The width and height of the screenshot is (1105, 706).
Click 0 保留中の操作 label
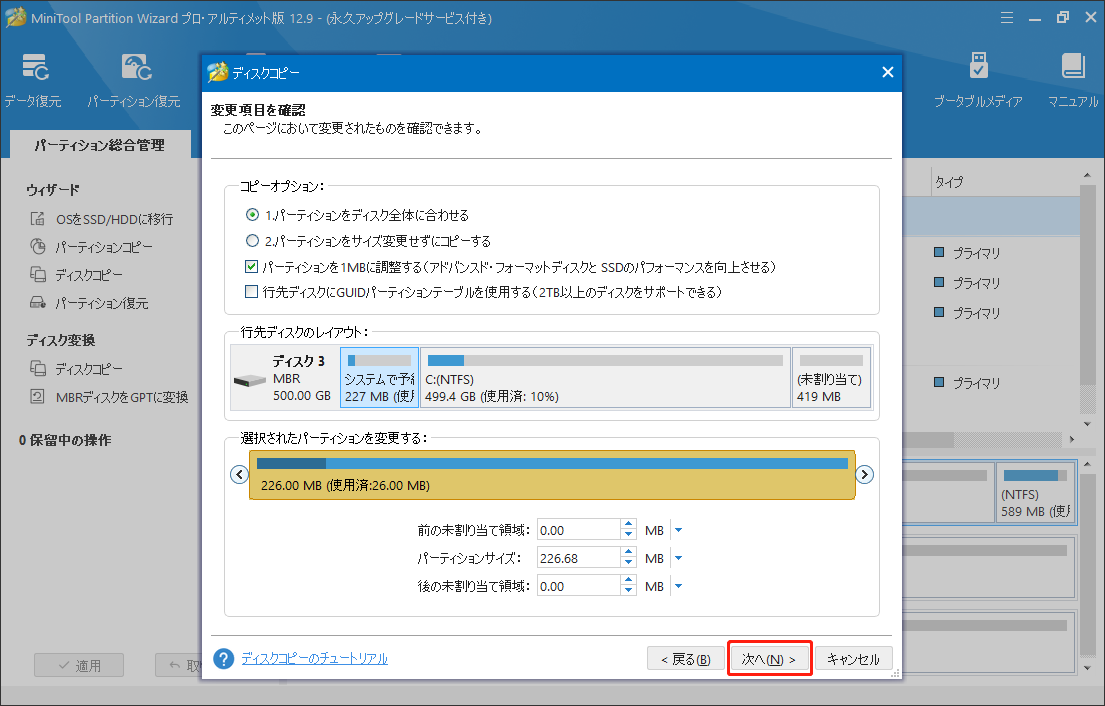[x=65, y=440]
